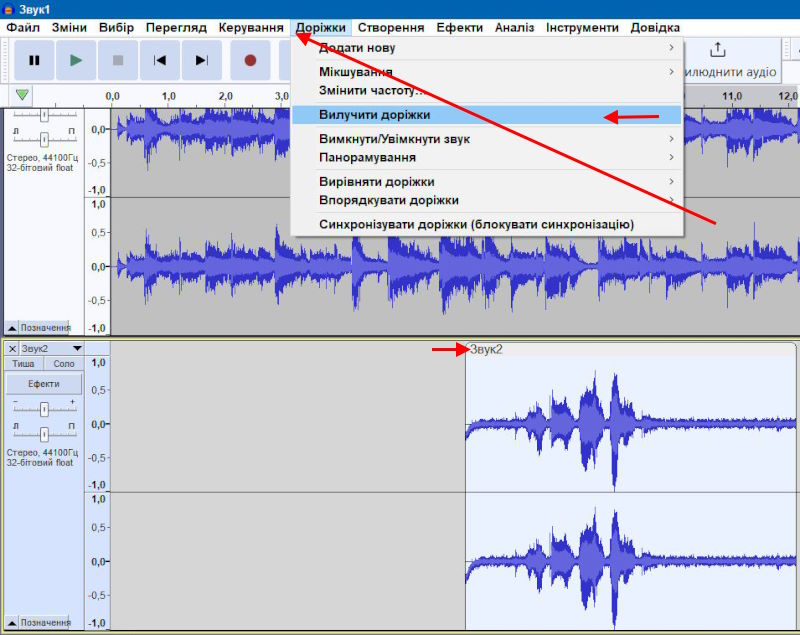Expand the Вимкнути/Увімкнути звук submenu
Viewport: 800px width, 635px height.
[x=487, y=139]
